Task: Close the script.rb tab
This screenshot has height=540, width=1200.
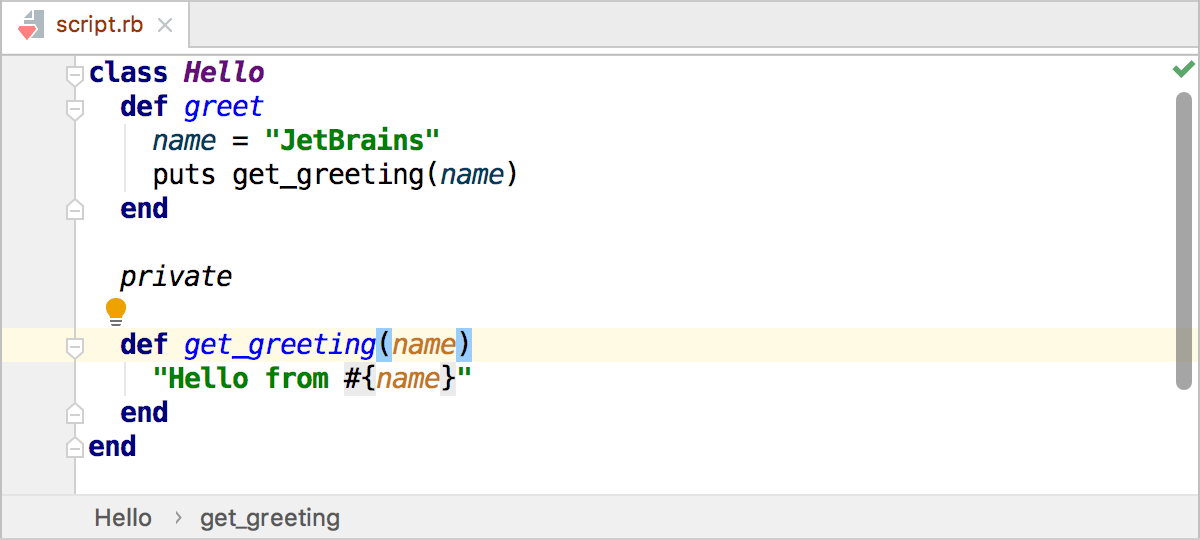Action: click(x=165, y=25)
